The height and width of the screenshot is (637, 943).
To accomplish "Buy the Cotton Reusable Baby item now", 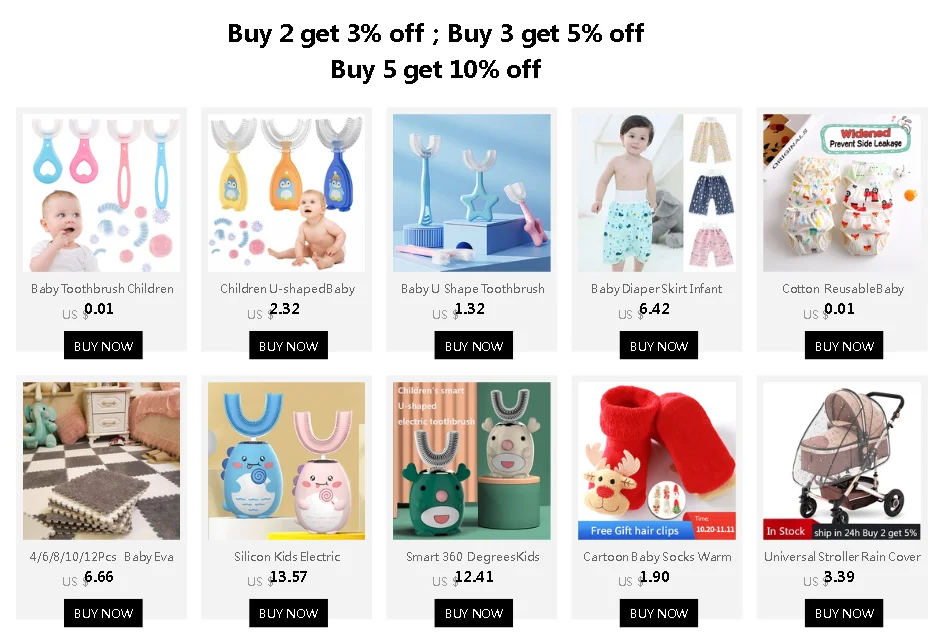I will coord(844,345).
